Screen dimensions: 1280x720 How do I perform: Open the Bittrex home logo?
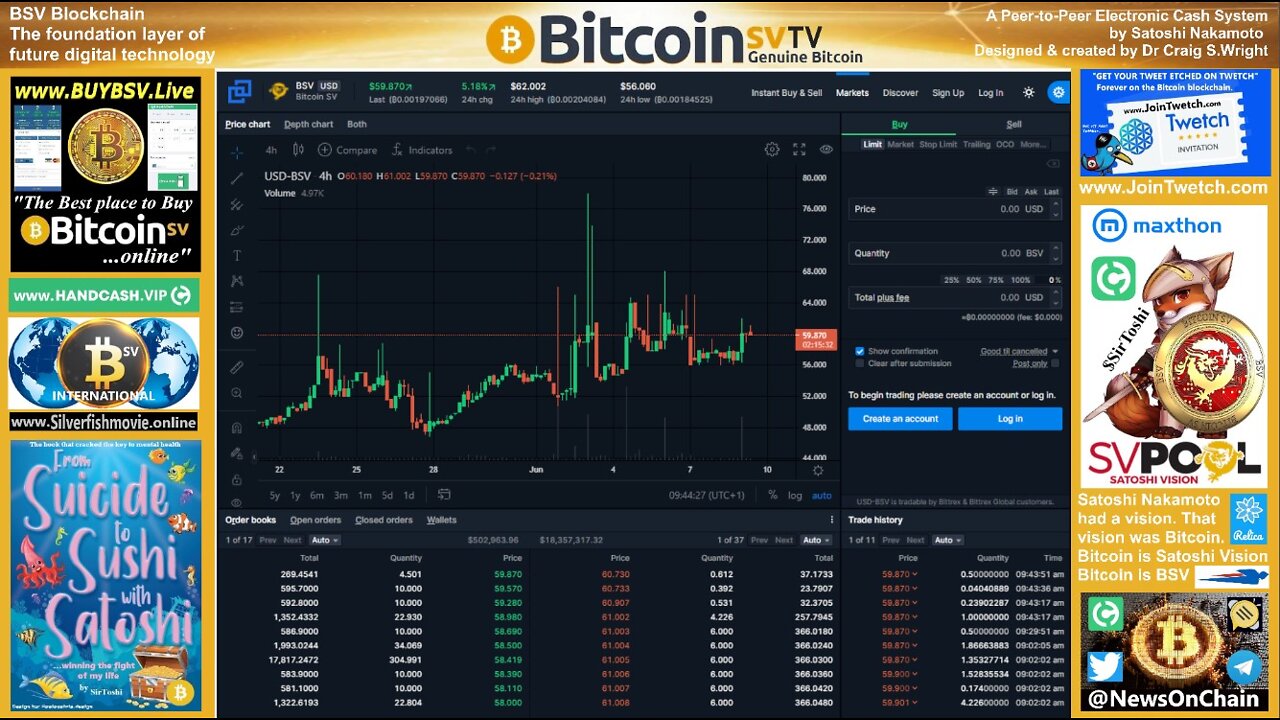click(x=239, y=92)
